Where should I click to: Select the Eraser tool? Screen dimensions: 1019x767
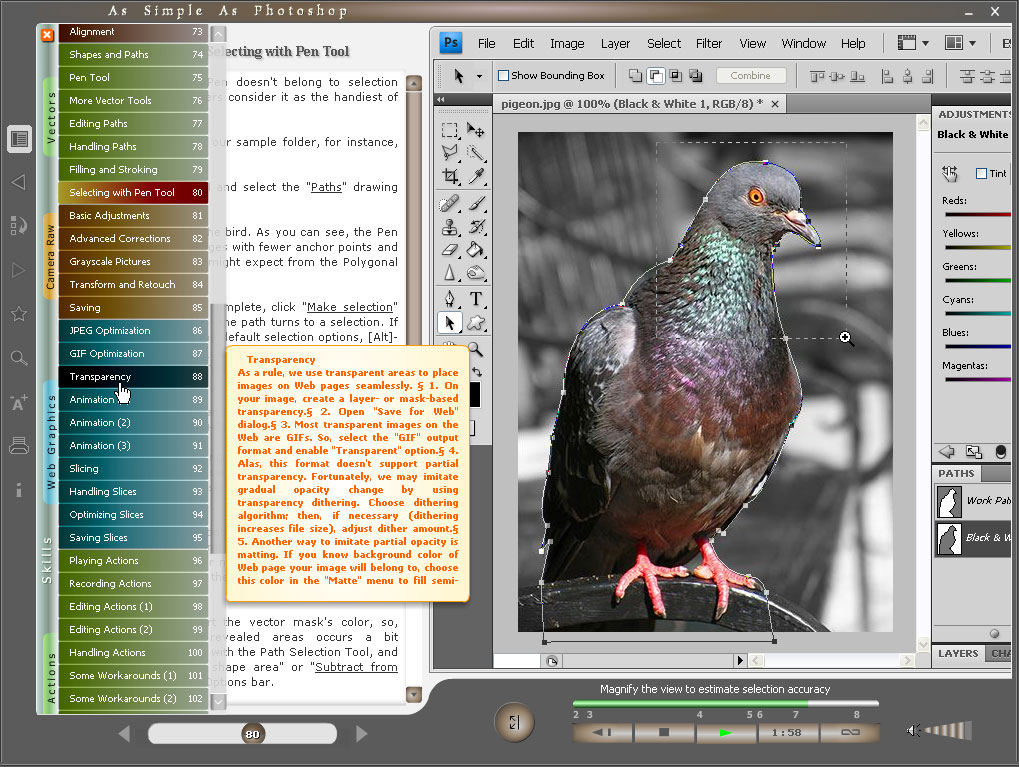[448, 249]
